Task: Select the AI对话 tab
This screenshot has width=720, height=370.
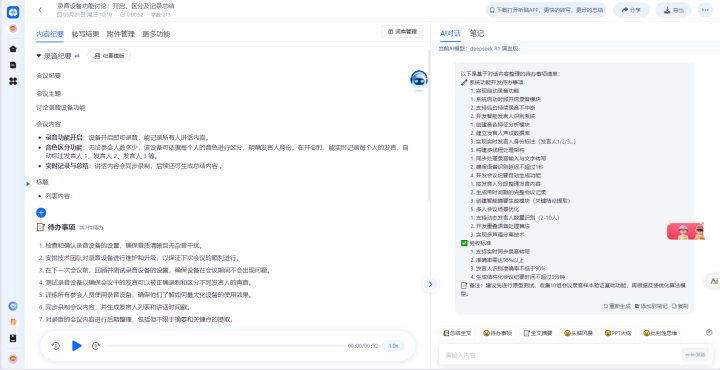Action: tap(450, 34)
